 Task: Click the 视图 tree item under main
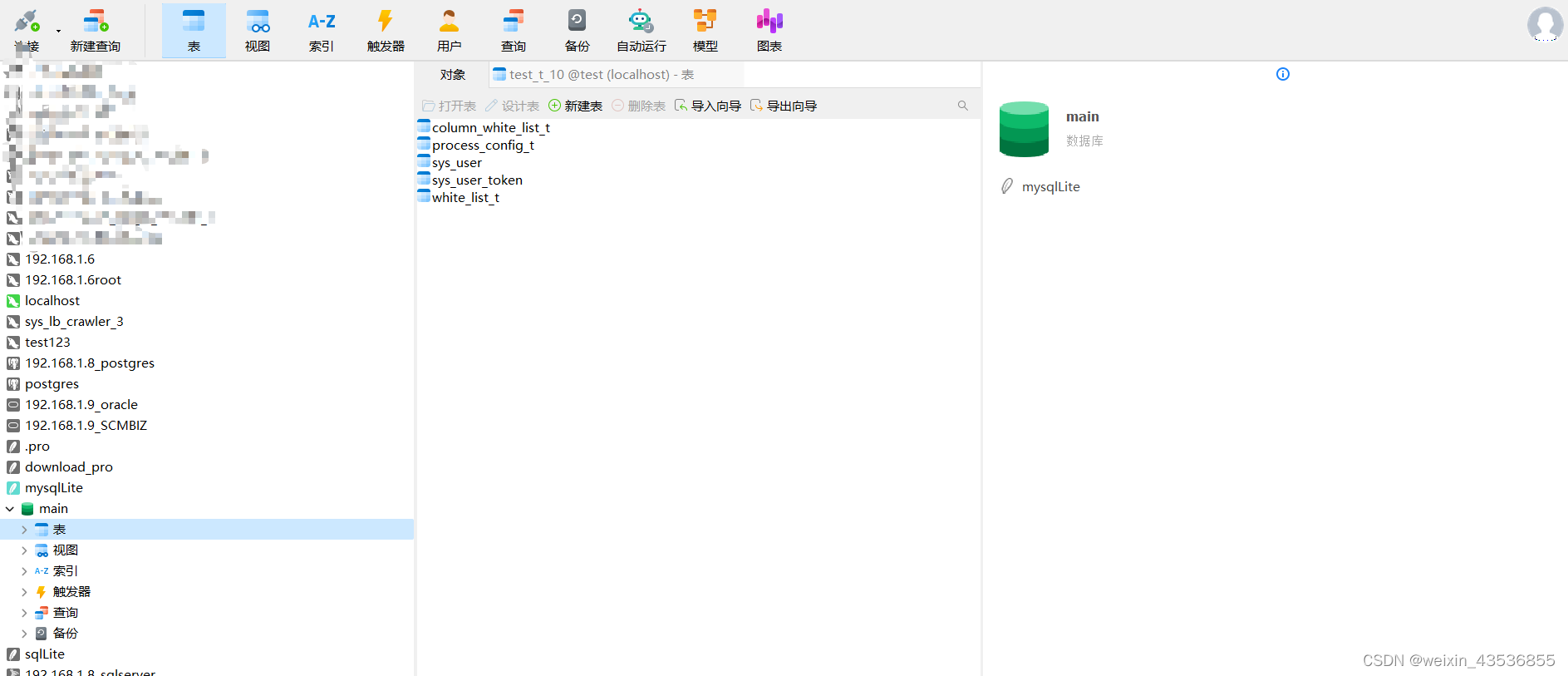tap(66, 550)
